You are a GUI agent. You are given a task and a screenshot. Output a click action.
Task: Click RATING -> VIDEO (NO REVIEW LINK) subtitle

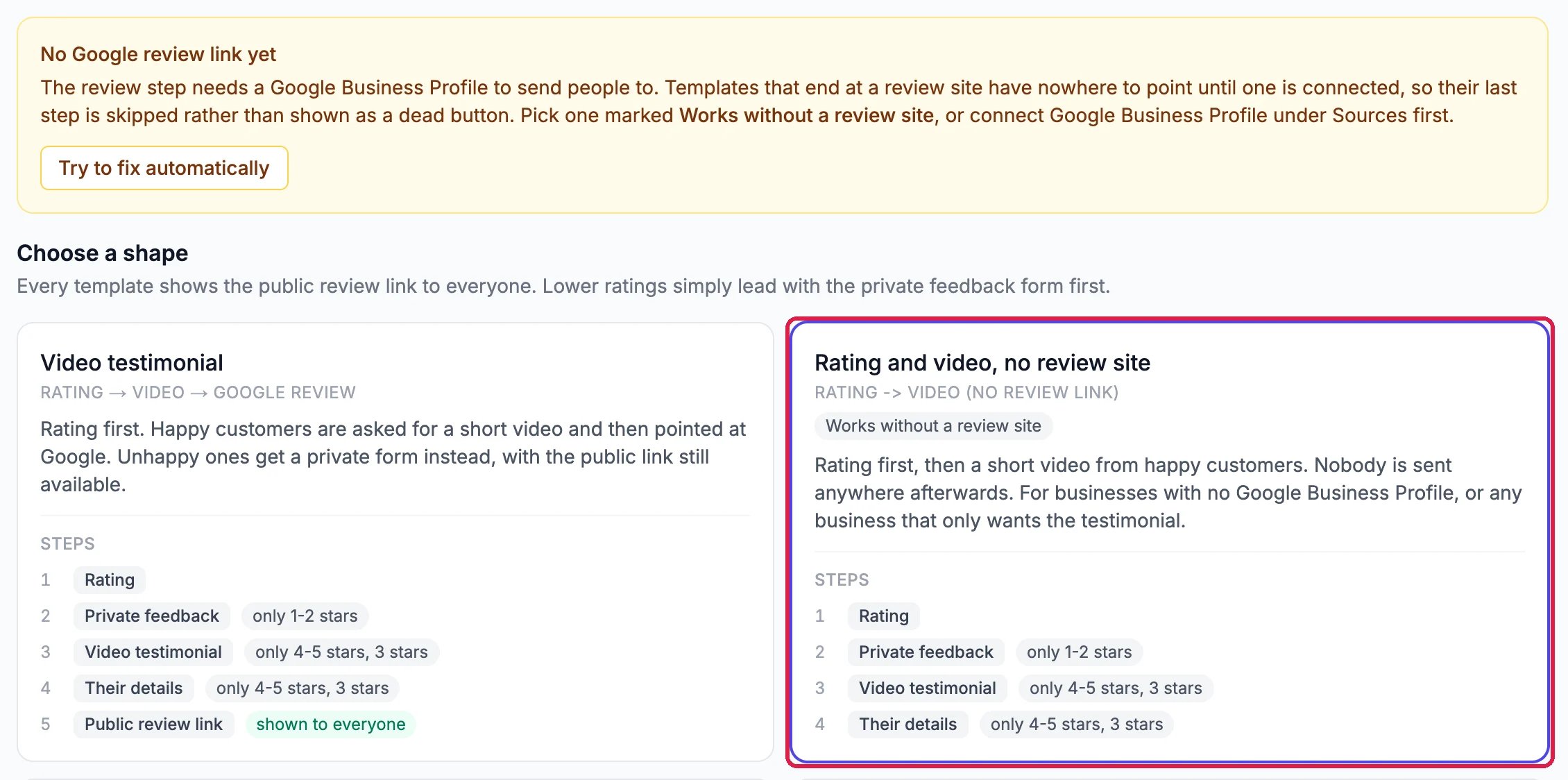(966, 393)
